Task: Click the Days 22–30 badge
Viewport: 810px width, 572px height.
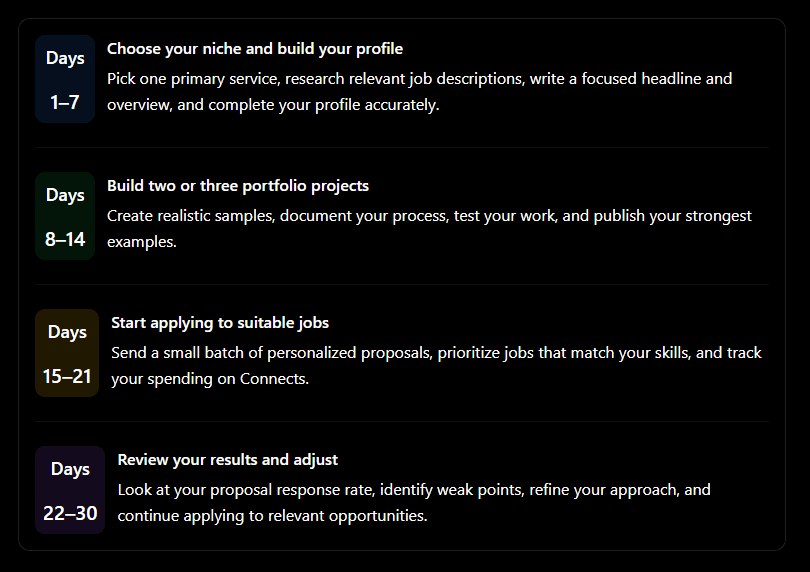Action: (x=70, y=490)
